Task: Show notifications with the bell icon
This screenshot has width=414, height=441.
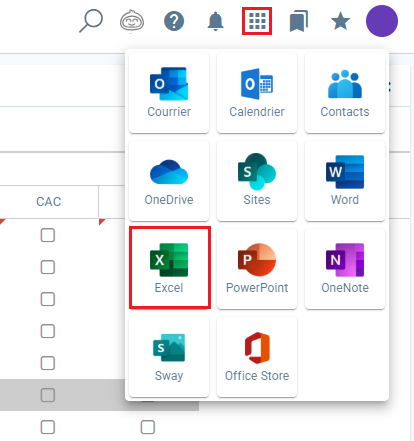Action: pyautogui.click(x=215, y=21)
